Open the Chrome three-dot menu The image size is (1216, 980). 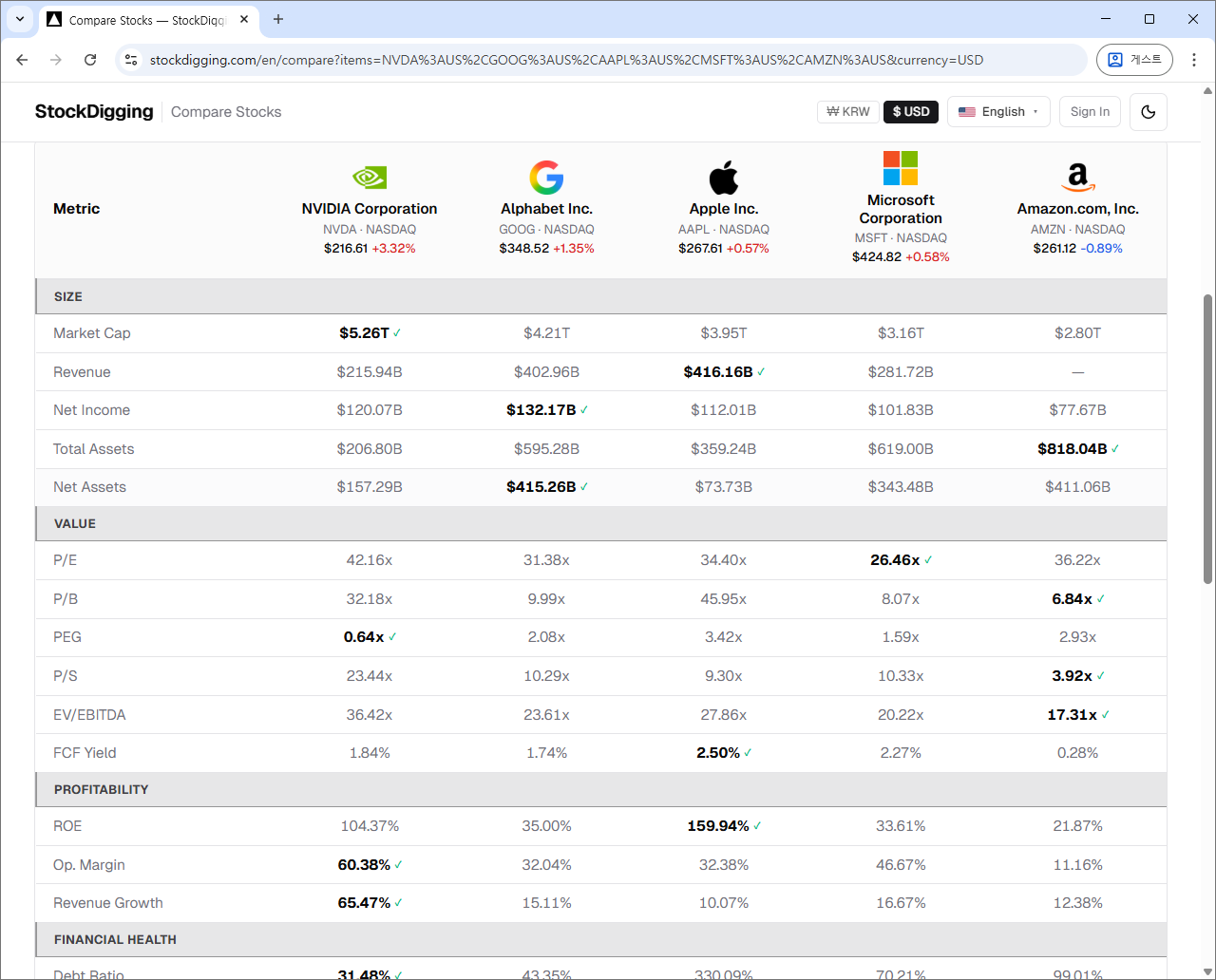(x=1194, y=60)
